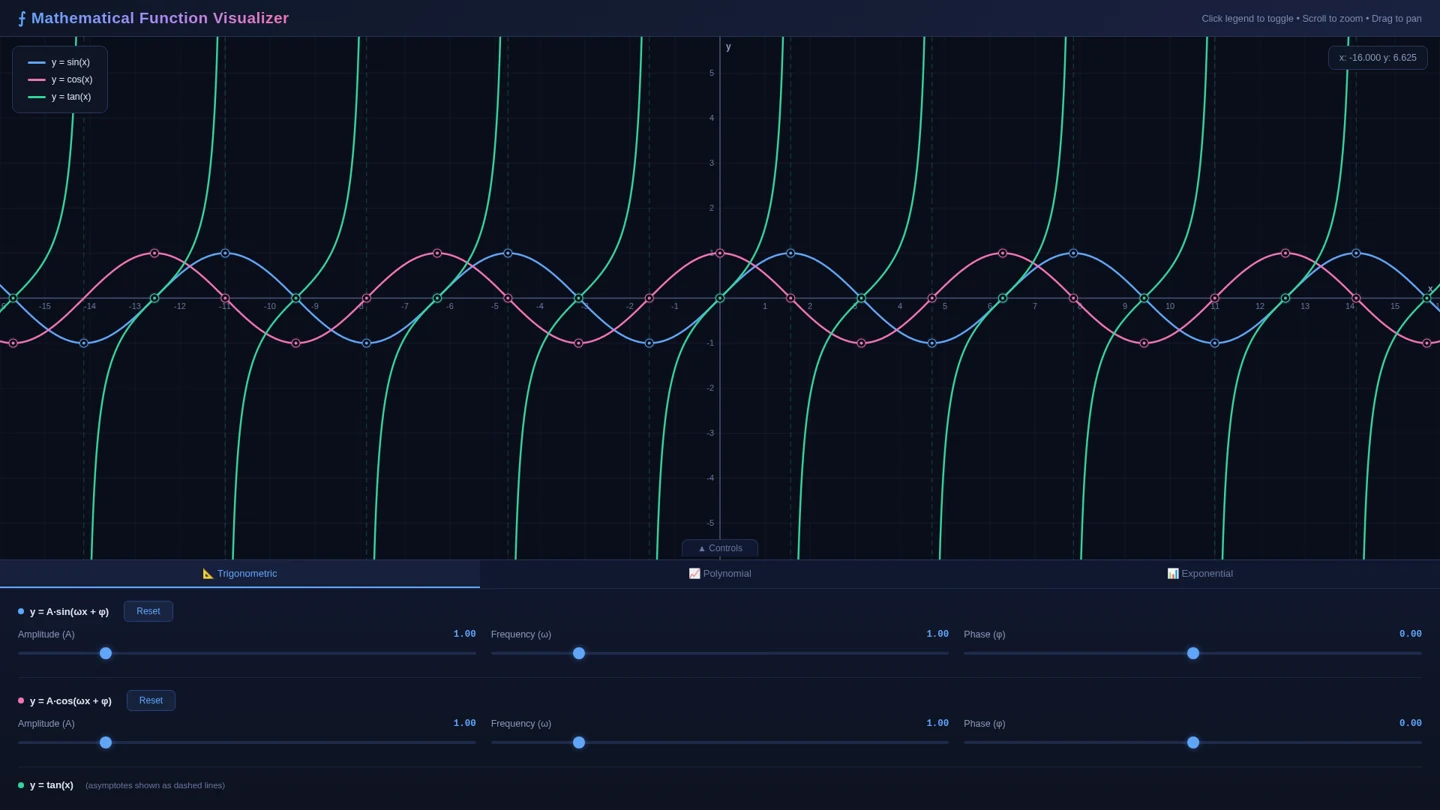This screenshot has height=810, width=1440.
Task: Toggle y = tan(x) curve in legend
Action: point(60,97)
